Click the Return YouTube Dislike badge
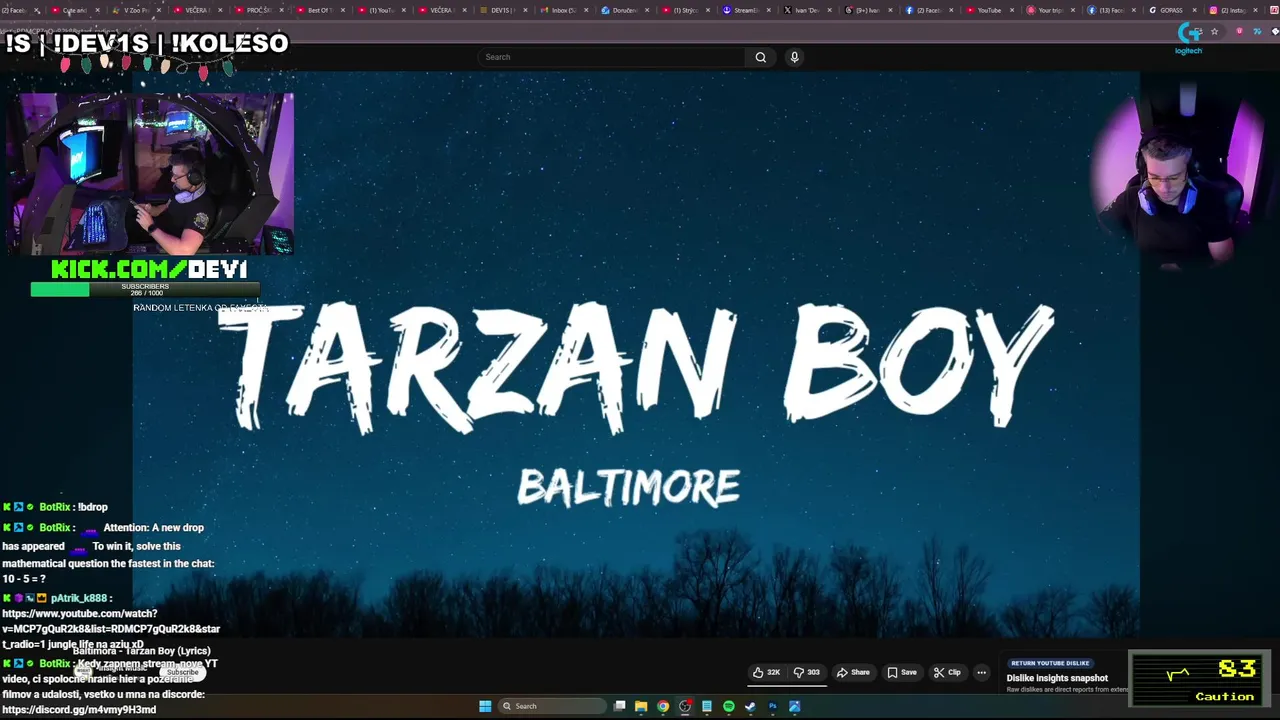The width and height of the screenshot is (1280, 720). point(1050,663)
